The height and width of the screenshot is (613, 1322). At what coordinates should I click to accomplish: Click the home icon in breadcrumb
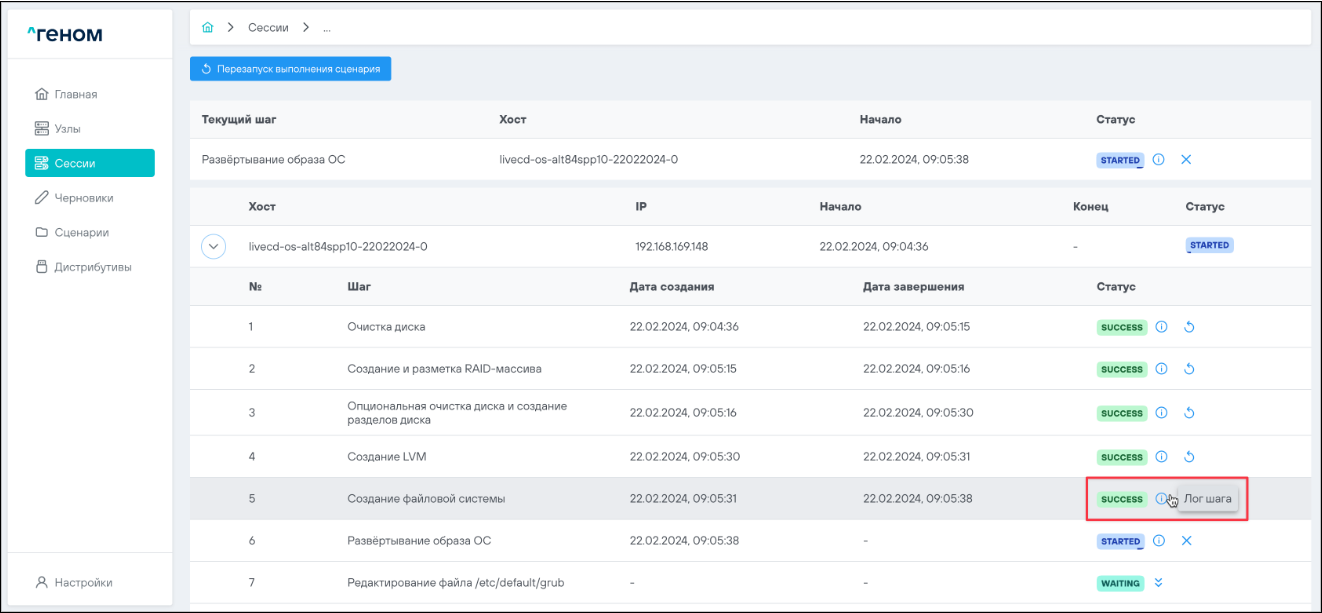pos(207,27)
